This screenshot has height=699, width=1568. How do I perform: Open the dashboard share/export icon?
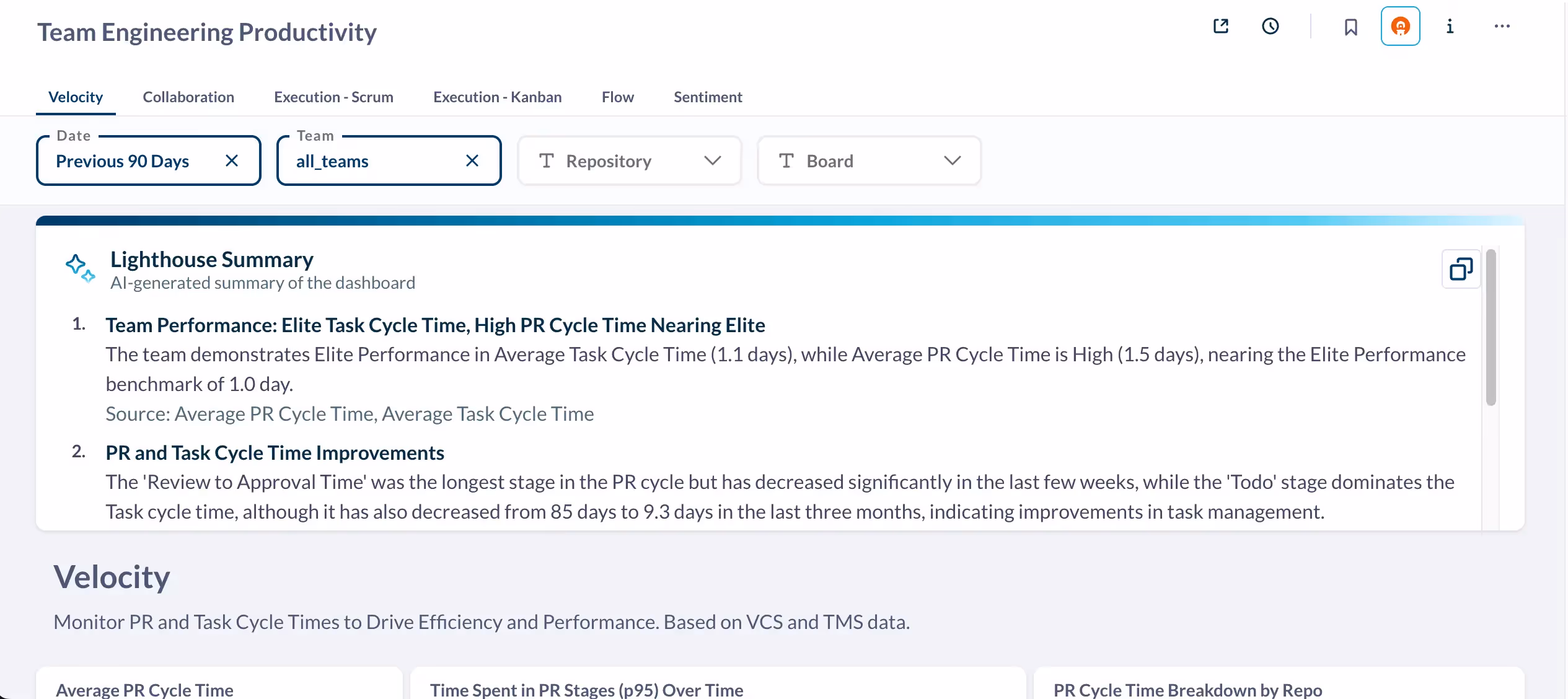coord(1220,26)
